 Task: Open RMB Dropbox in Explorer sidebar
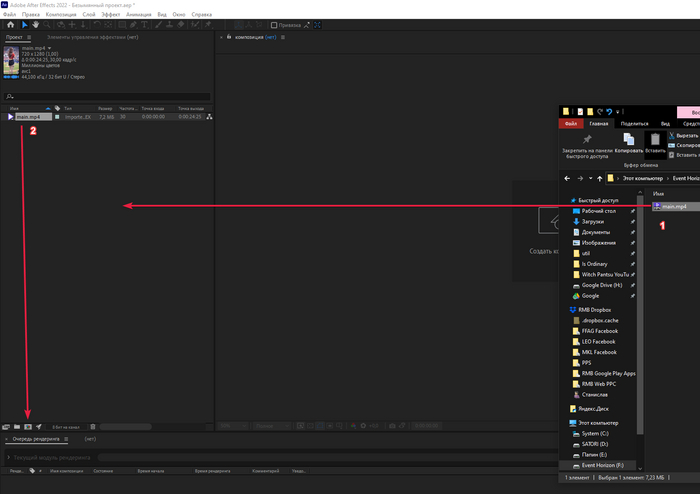click(x=595, y=310)
